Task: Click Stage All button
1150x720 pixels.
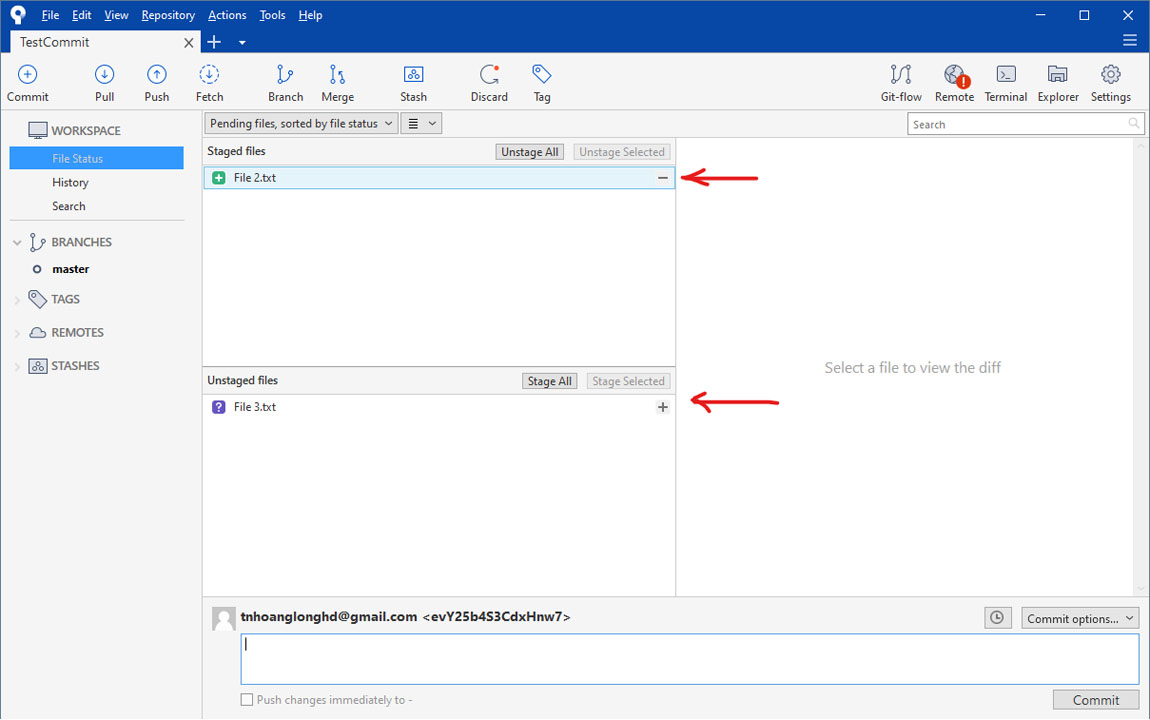Action: 549,381
